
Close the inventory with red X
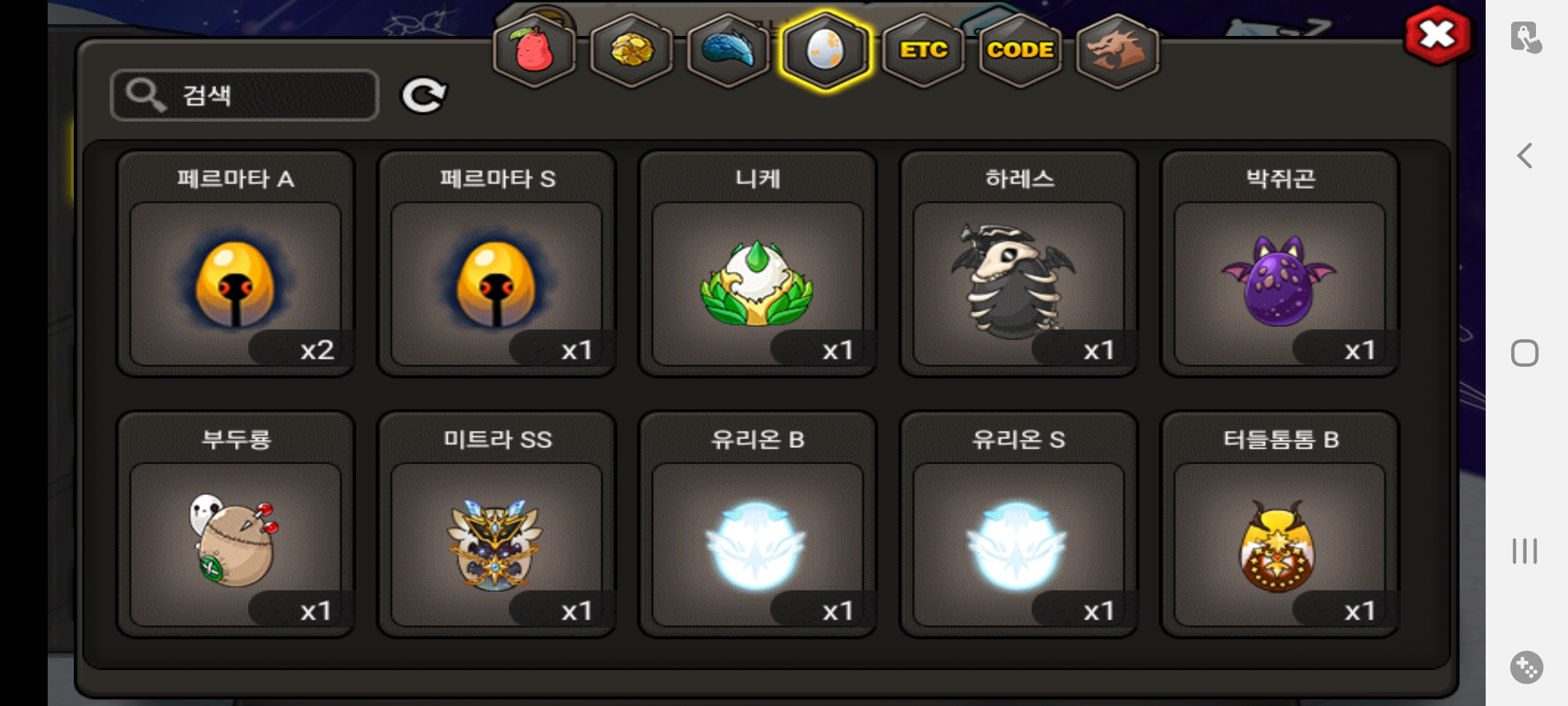click(x=1438, y=35)
